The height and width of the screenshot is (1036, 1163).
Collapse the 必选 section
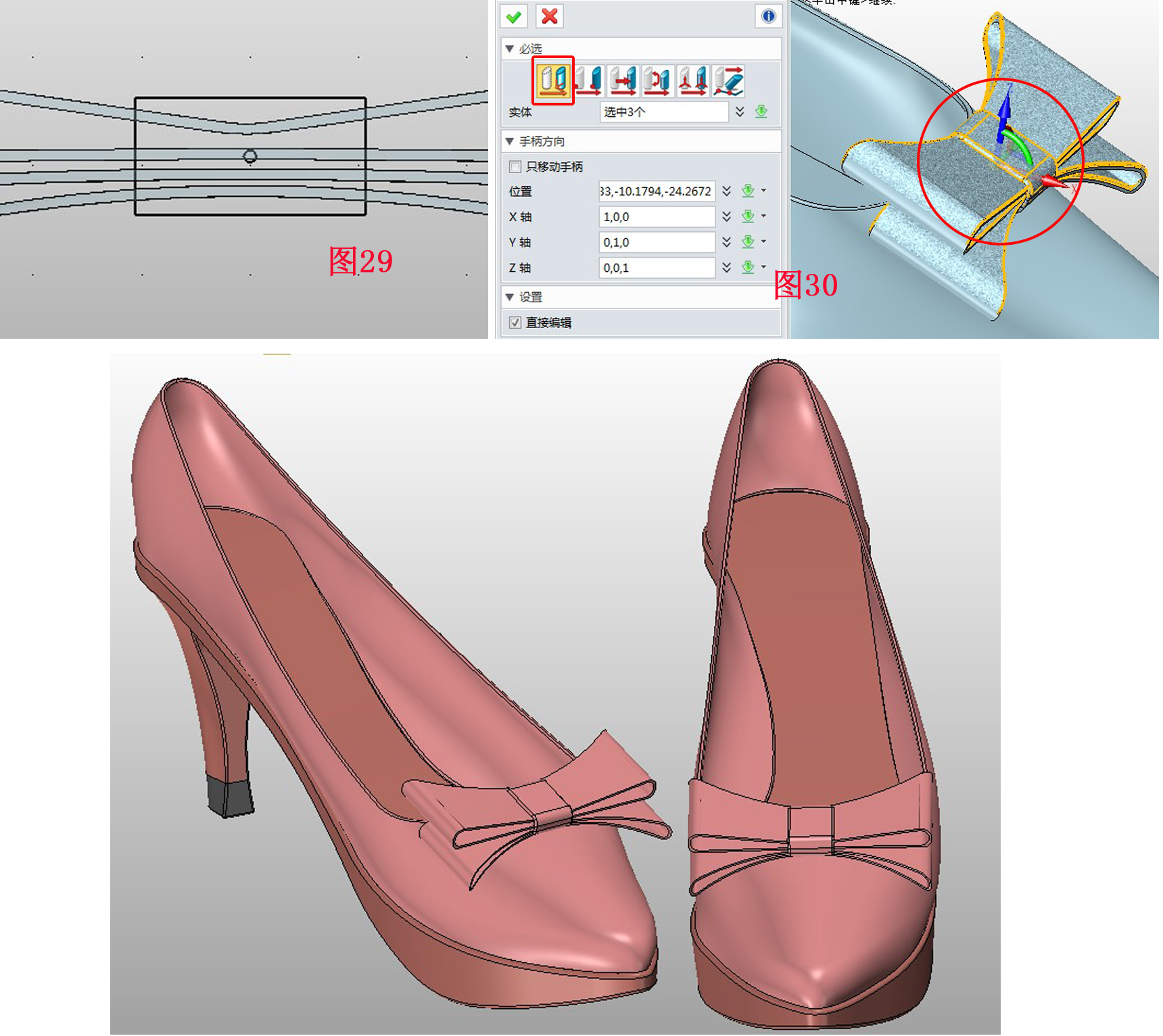pos(510,49)
